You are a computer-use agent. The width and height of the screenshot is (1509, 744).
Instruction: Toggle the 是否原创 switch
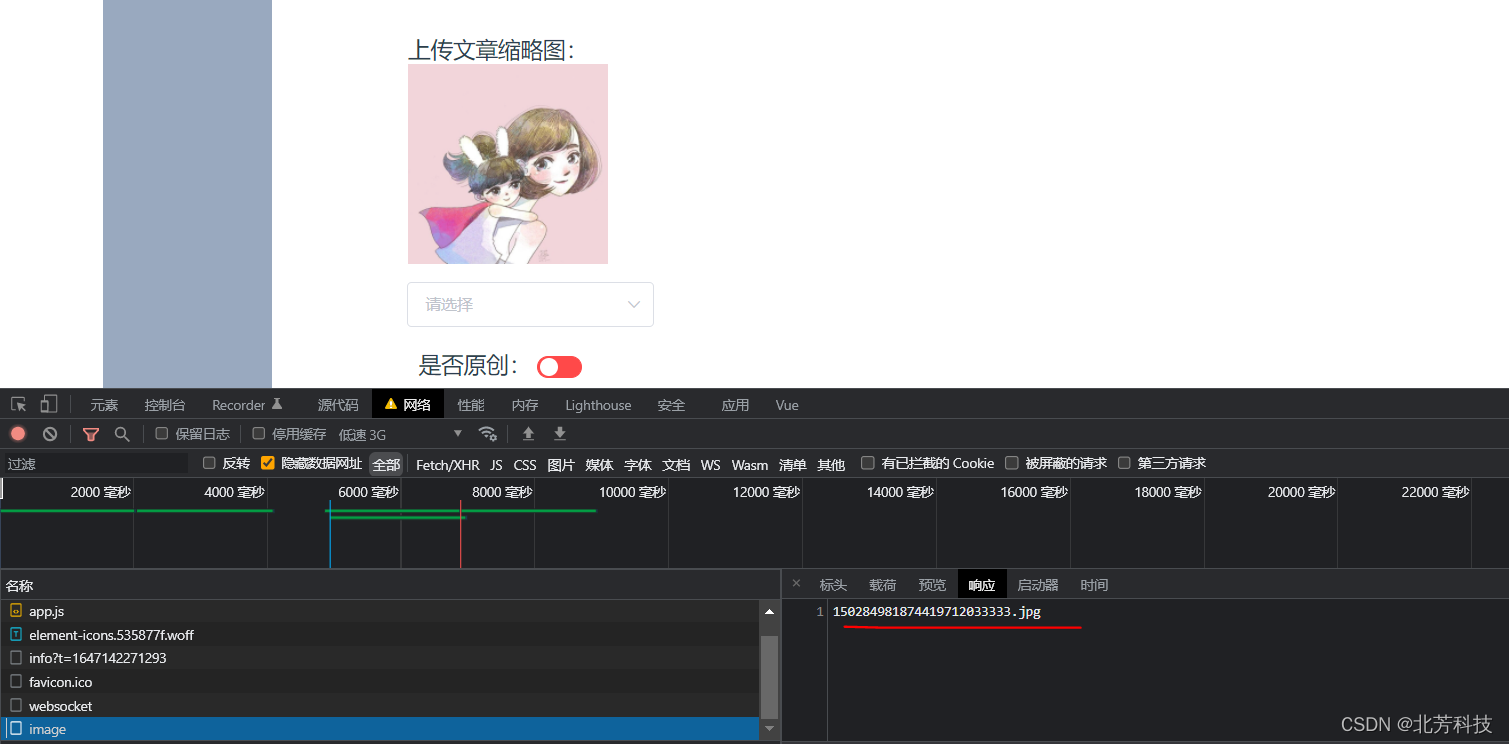click(559, 367)
